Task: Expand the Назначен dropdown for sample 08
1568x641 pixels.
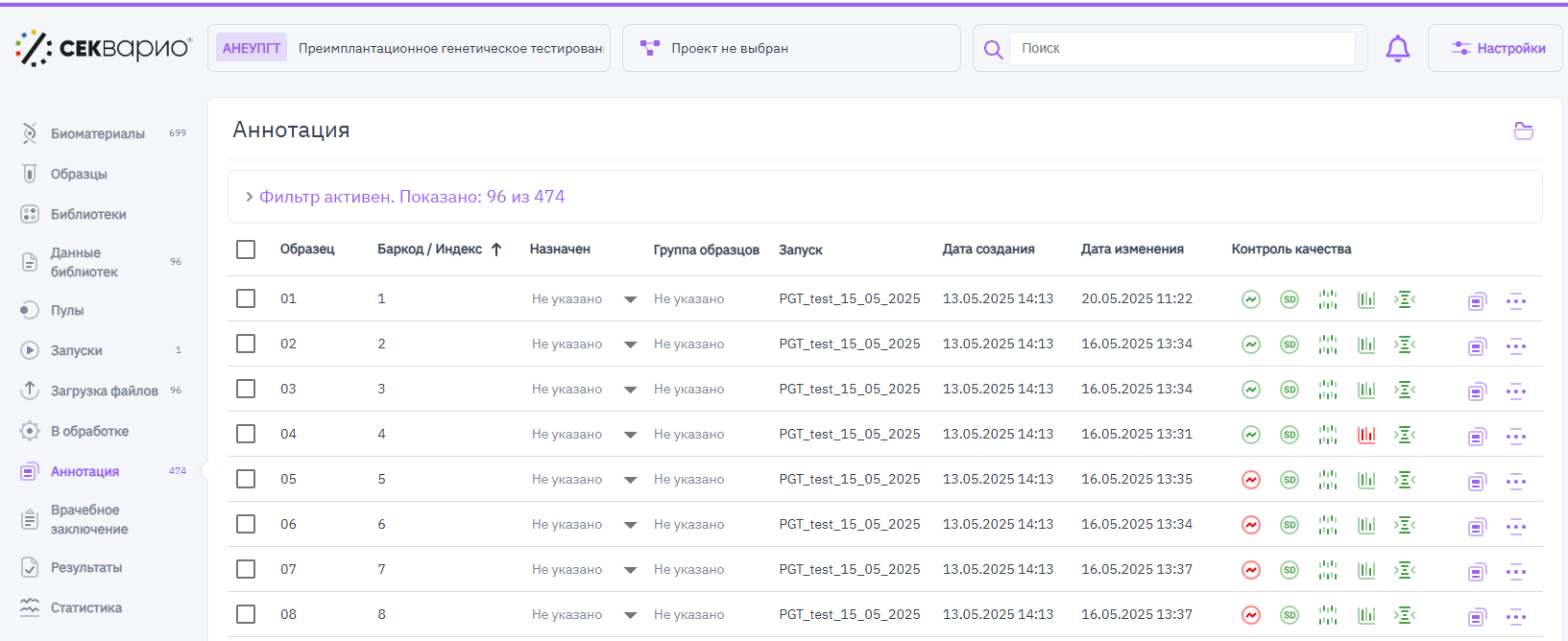Action: (x=630, y=615)
